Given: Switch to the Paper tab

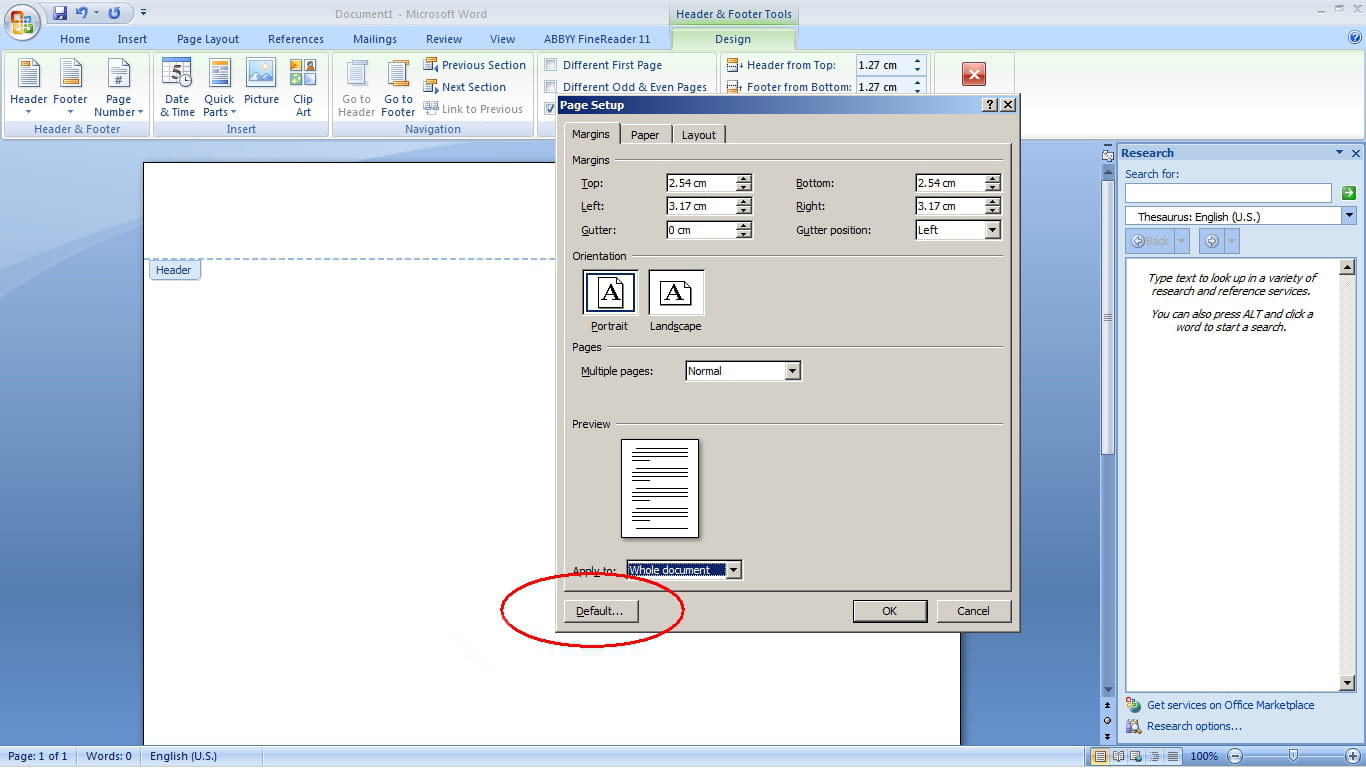Looking at the screenshot, I should pos(645,135).
